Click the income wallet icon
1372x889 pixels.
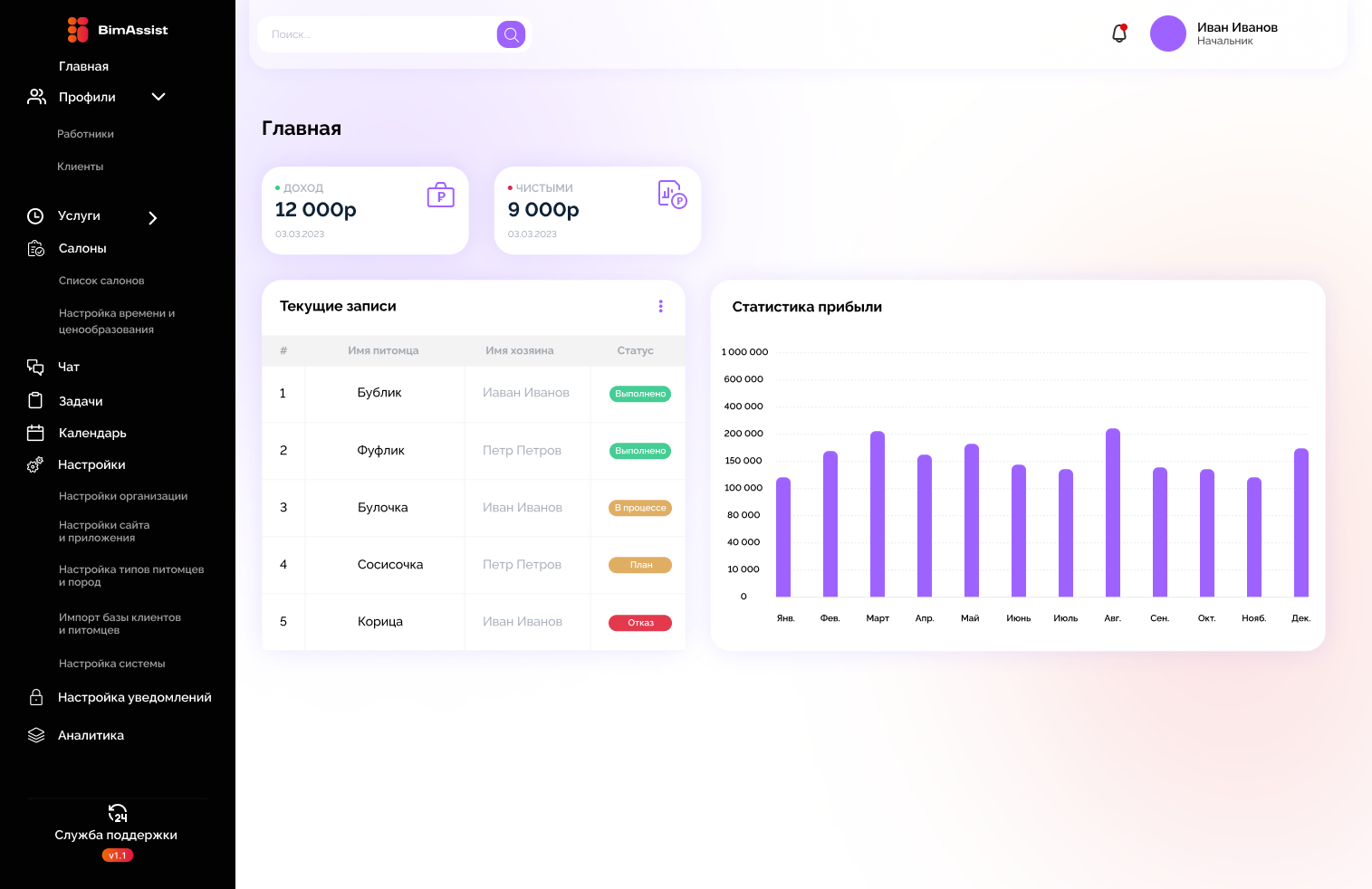pyautogui.click(x=440, y=195)
